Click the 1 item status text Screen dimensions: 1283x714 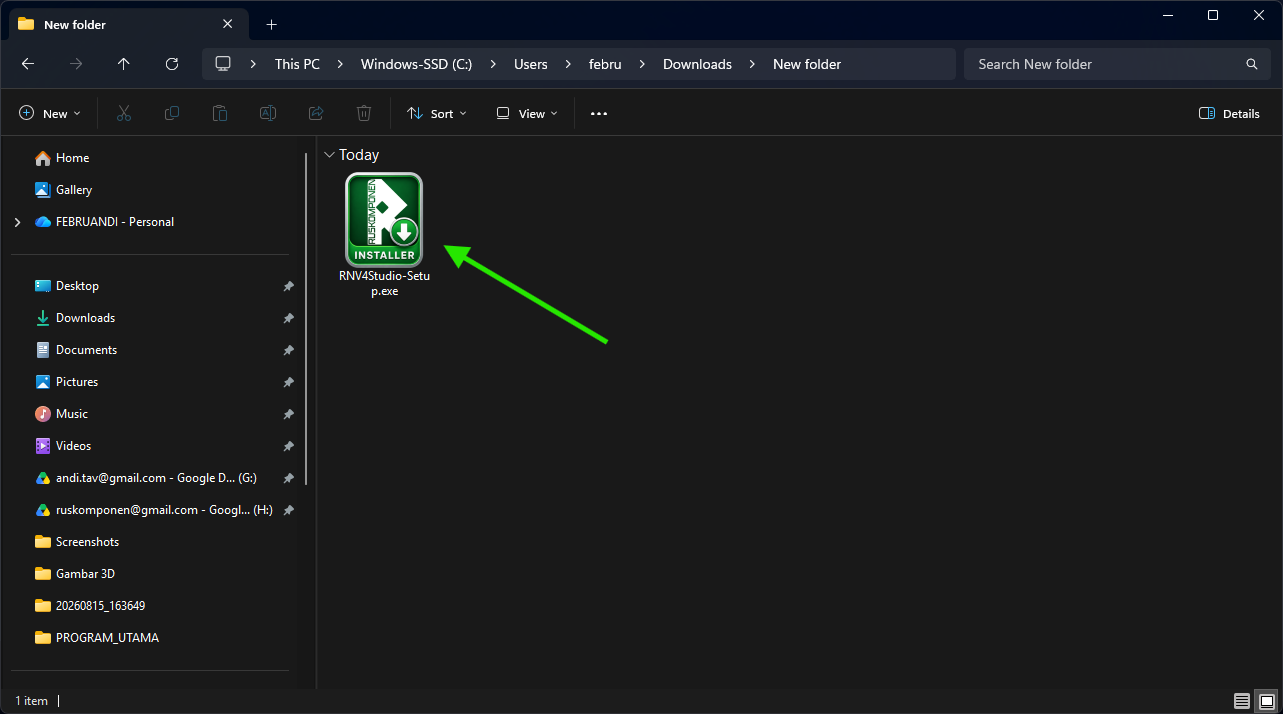31,701
